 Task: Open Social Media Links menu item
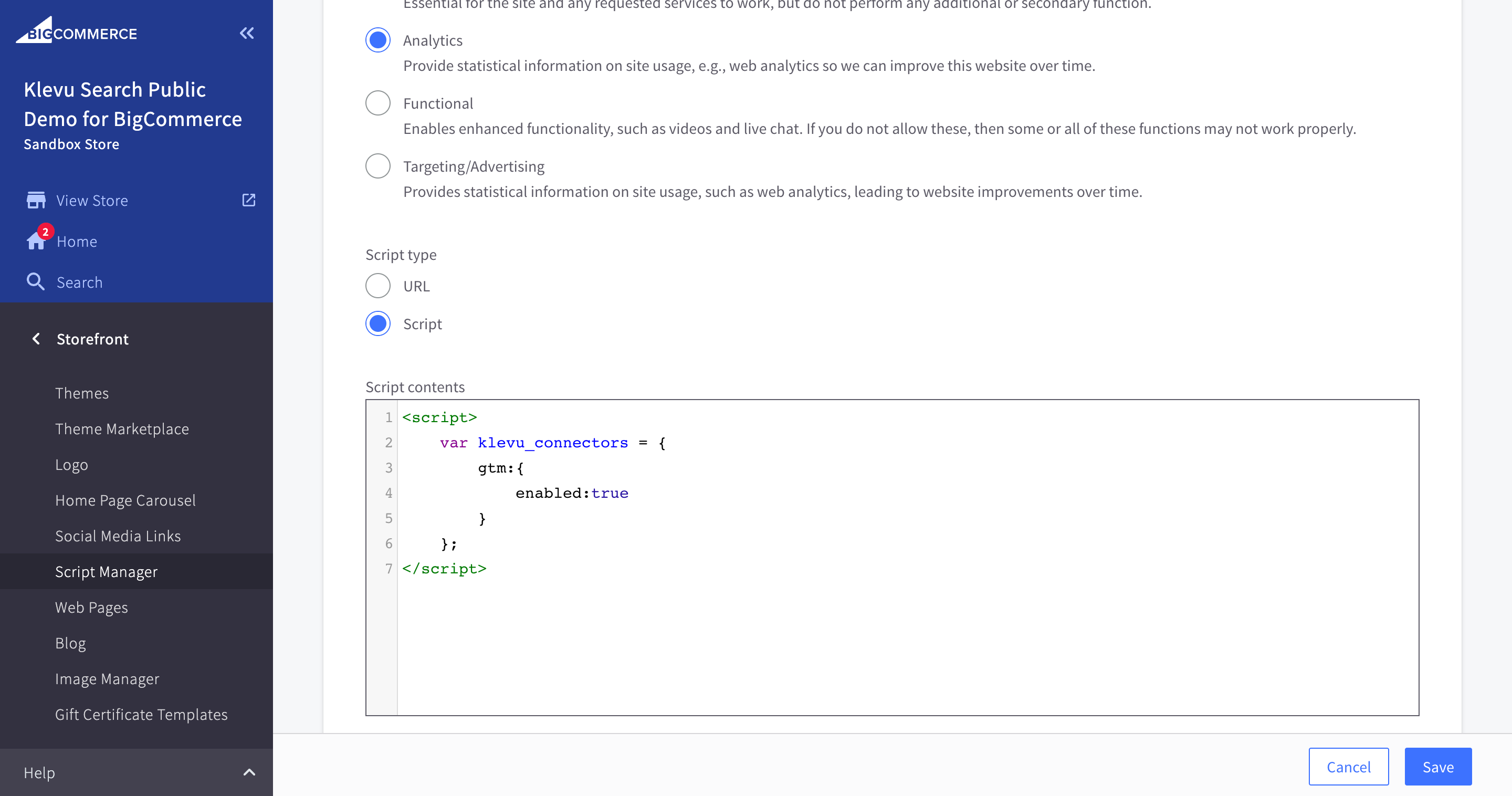[x=118, y=536]
